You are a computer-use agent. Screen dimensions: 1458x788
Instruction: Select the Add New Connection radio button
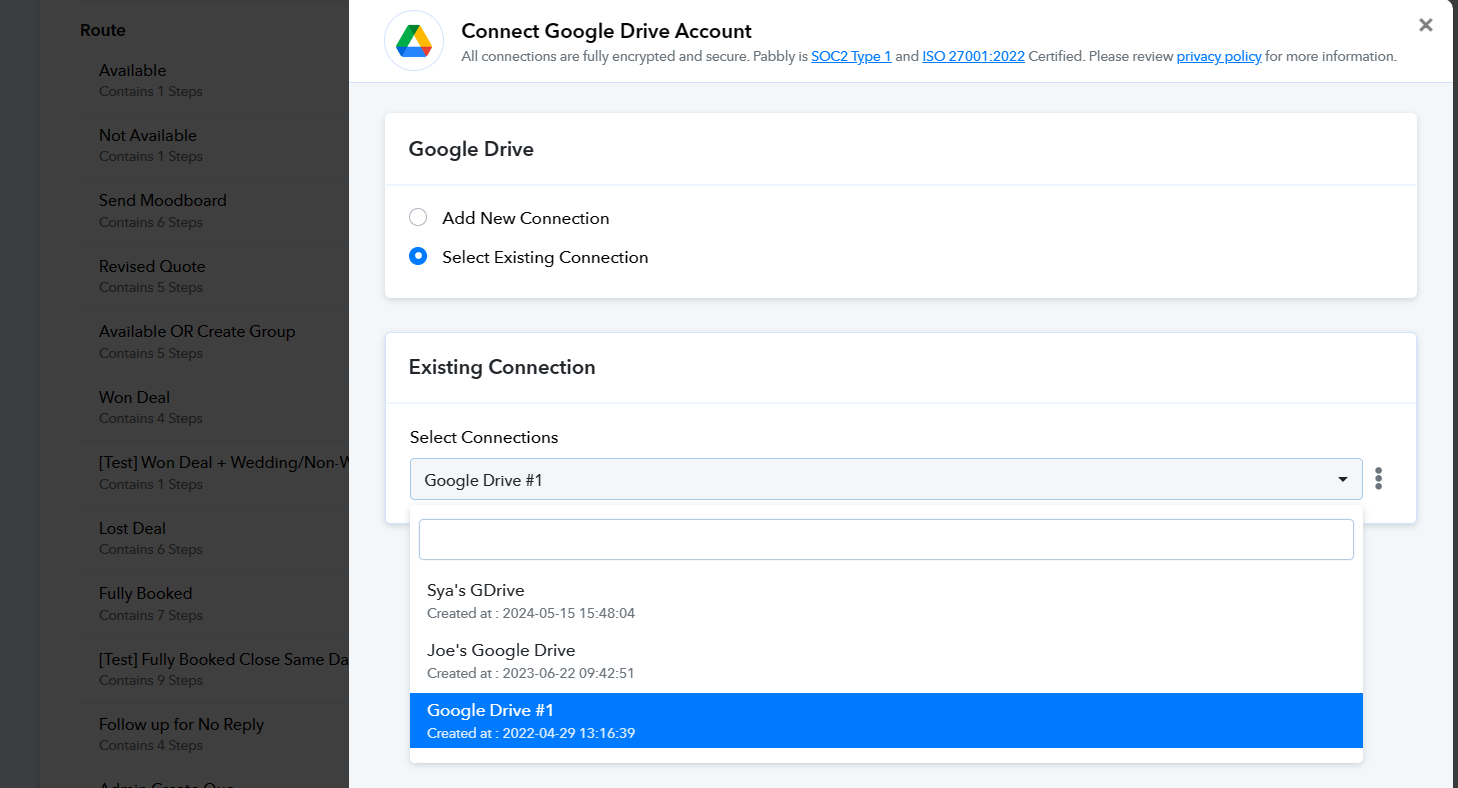[418, 218]
